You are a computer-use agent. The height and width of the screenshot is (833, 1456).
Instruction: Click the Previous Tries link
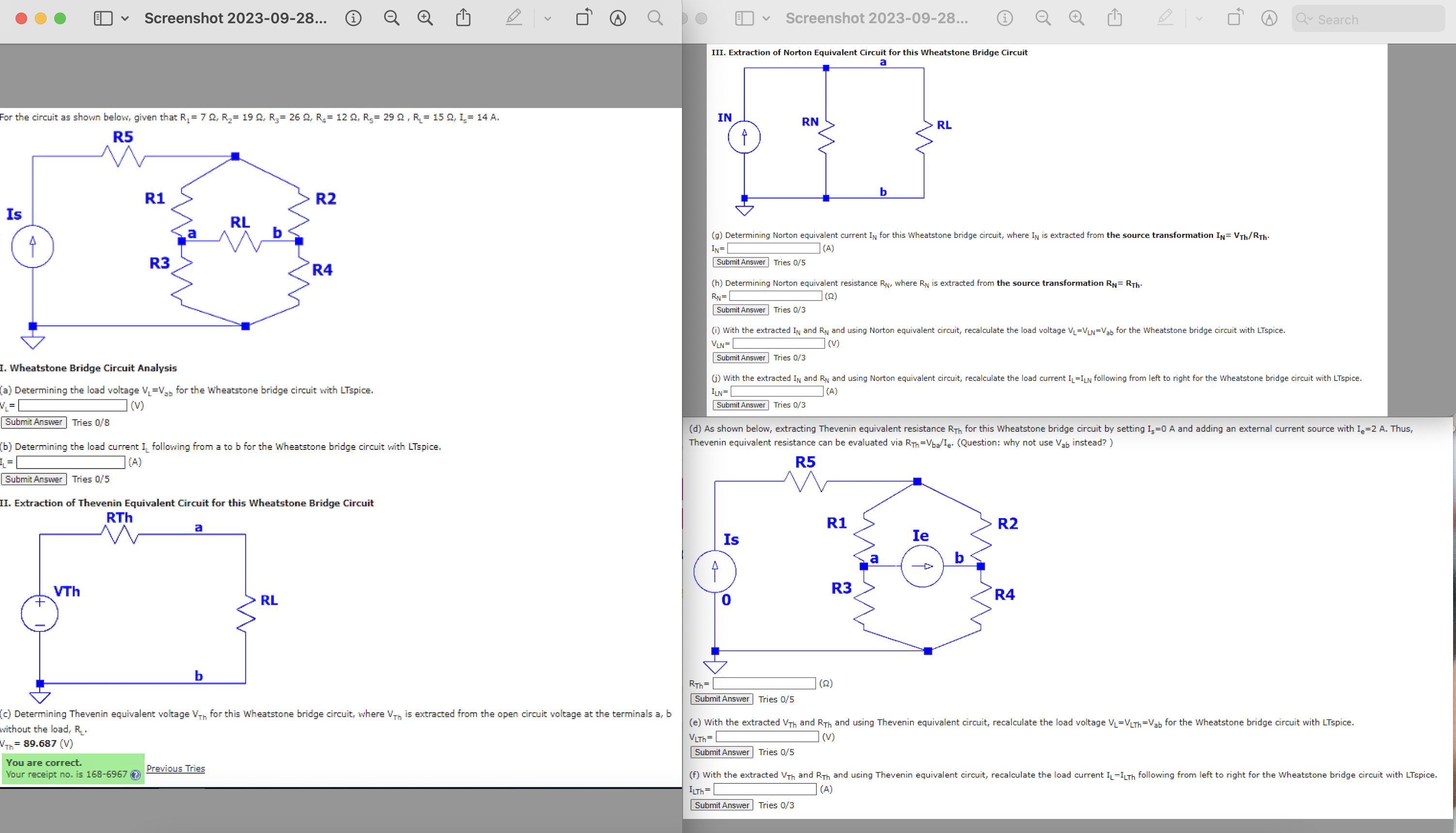(x=175, y=769)
